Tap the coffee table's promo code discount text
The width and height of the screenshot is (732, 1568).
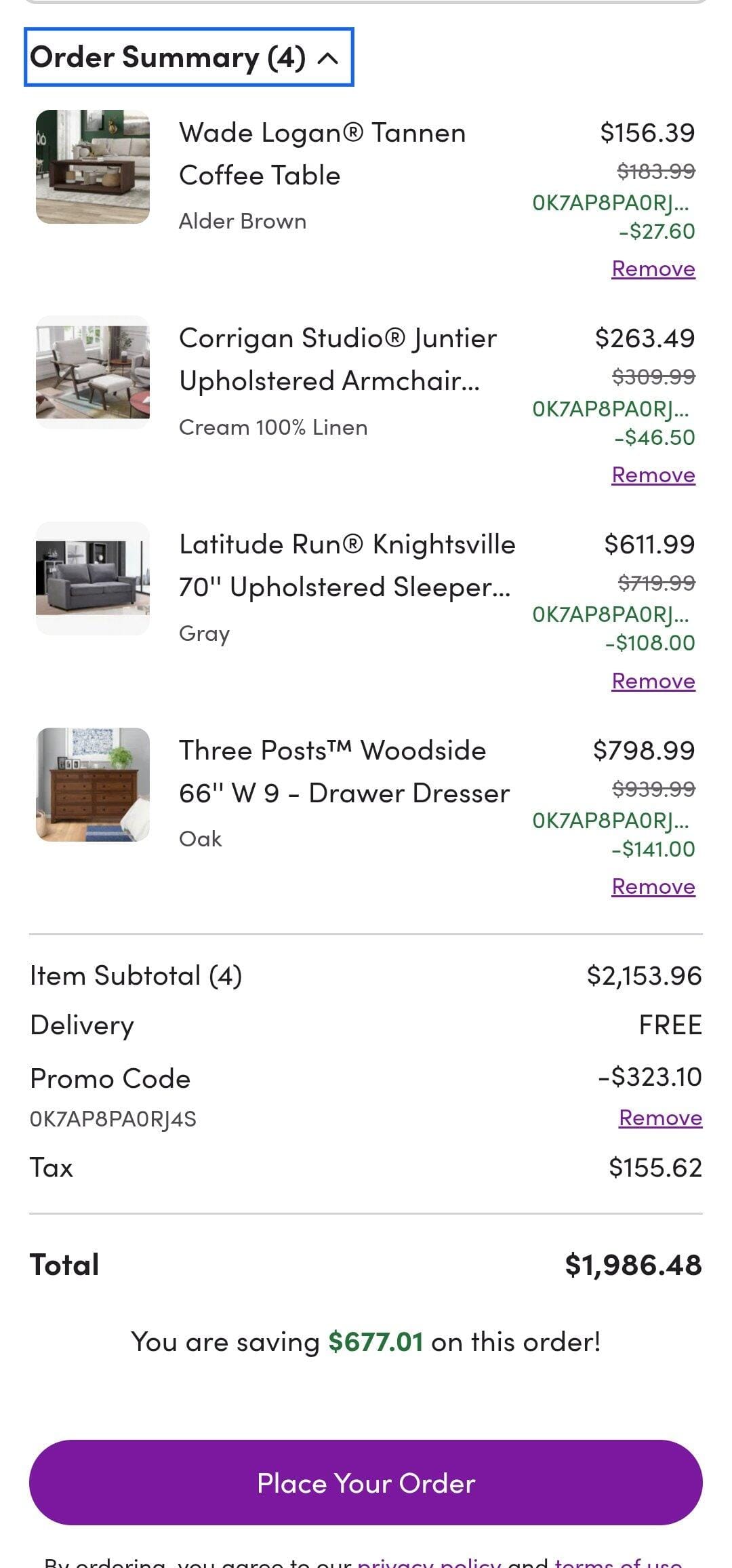pyautogui.click(x=613, y=217)
